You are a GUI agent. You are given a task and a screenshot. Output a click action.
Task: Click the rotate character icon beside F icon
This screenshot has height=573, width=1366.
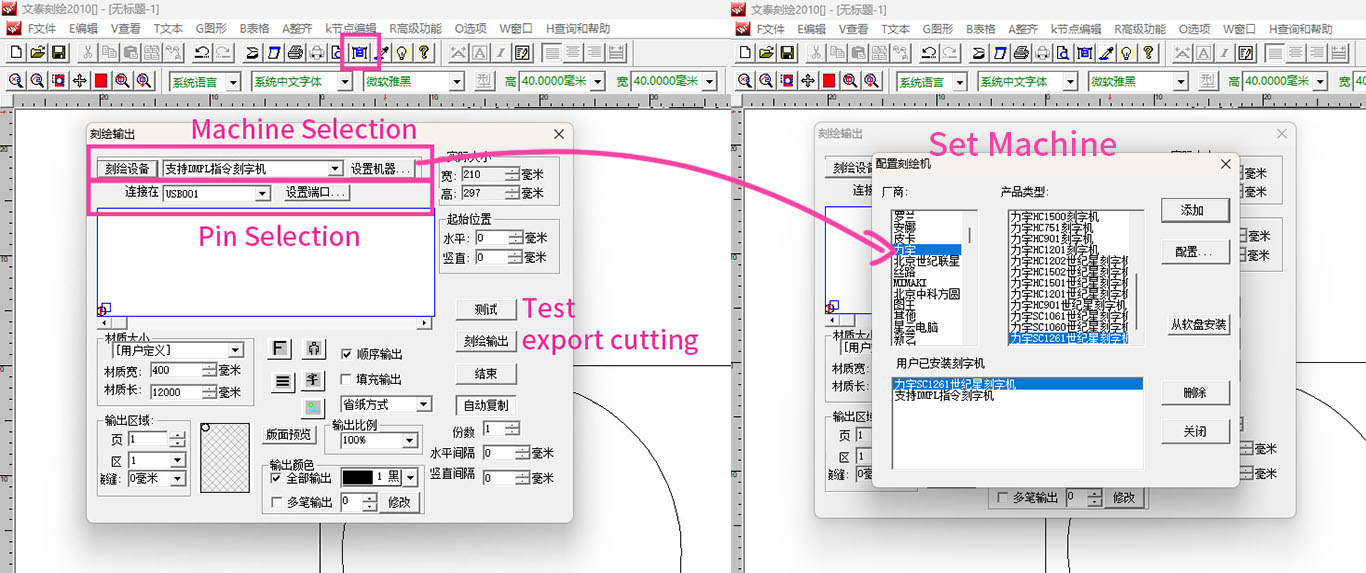tap(313, 349)
